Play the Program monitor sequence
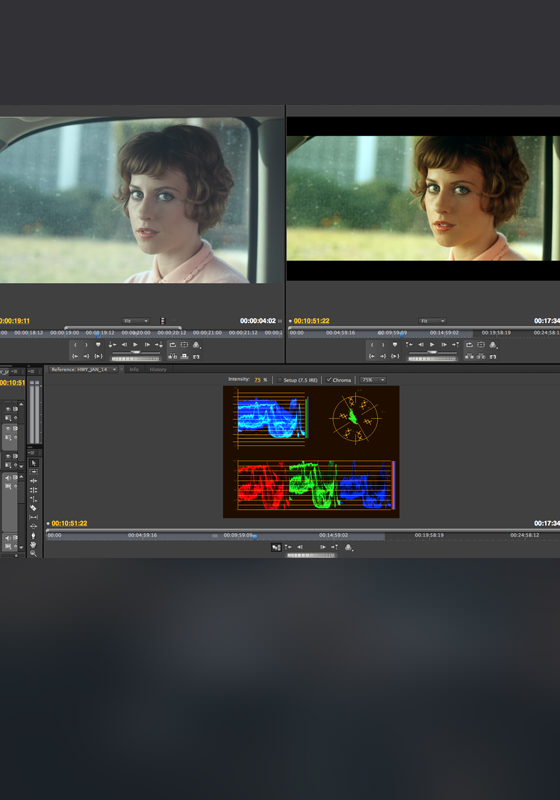Viewport: 560px width, 800px height. pos(432,344)
